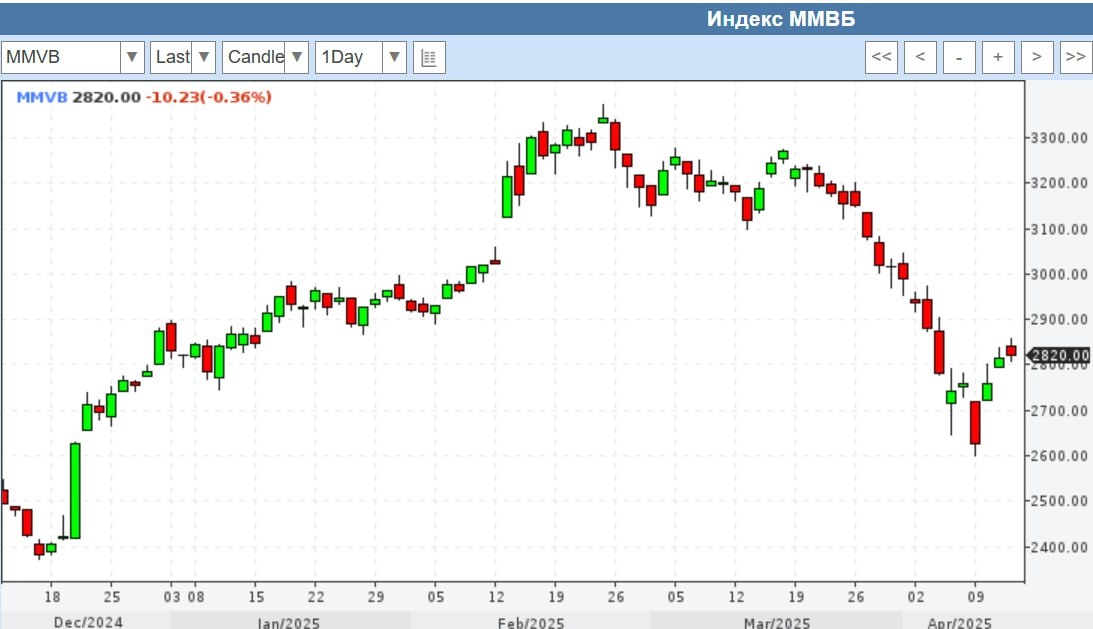
Task: Jump to latest data with >> button
Action: coord(1076,57)
